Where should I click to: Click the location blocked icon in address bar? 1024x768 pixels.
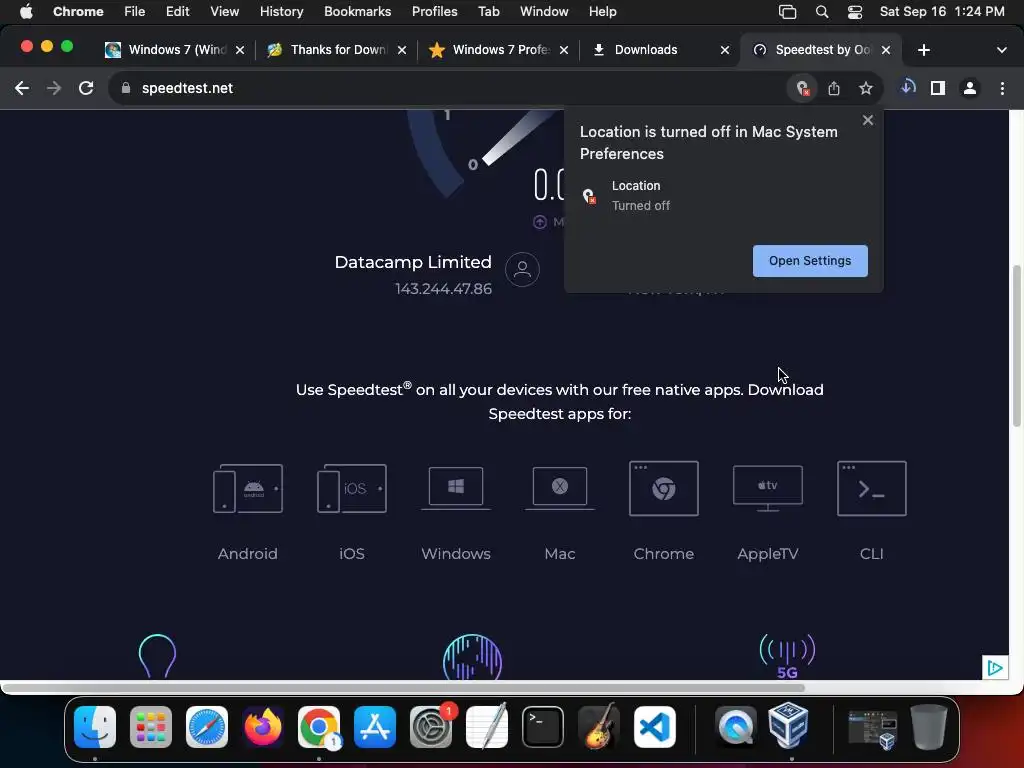click(803, 88)
